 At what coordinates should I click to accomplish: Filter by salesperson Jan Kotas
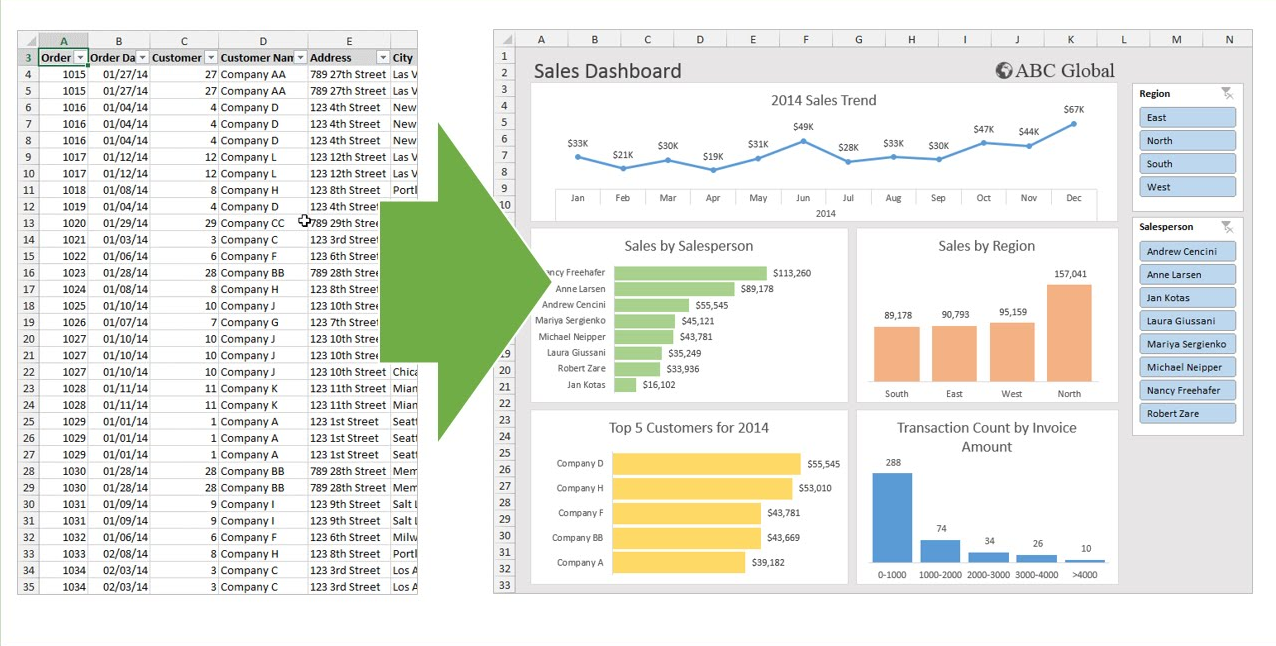coord(1187,297)
